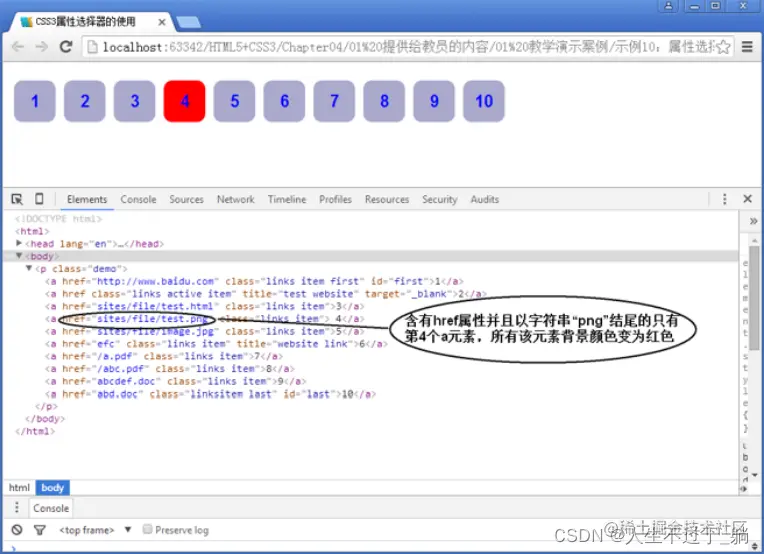Select html in the breadcrumb bar
Image resolution: width=764 pixels, height=554 pixels.
19,488
